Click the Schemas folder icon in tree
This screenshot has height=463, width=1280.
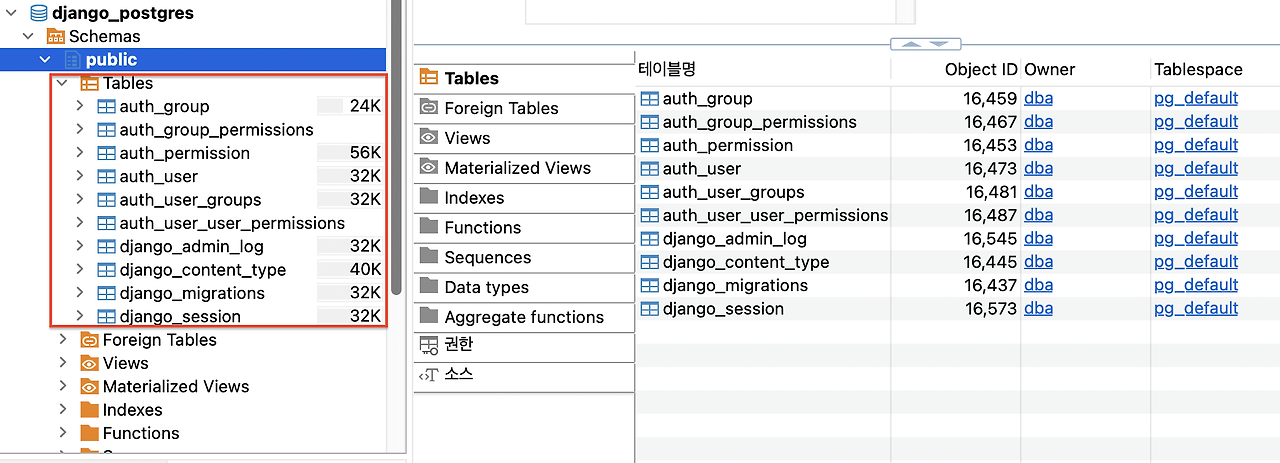(x=56, y=37)
